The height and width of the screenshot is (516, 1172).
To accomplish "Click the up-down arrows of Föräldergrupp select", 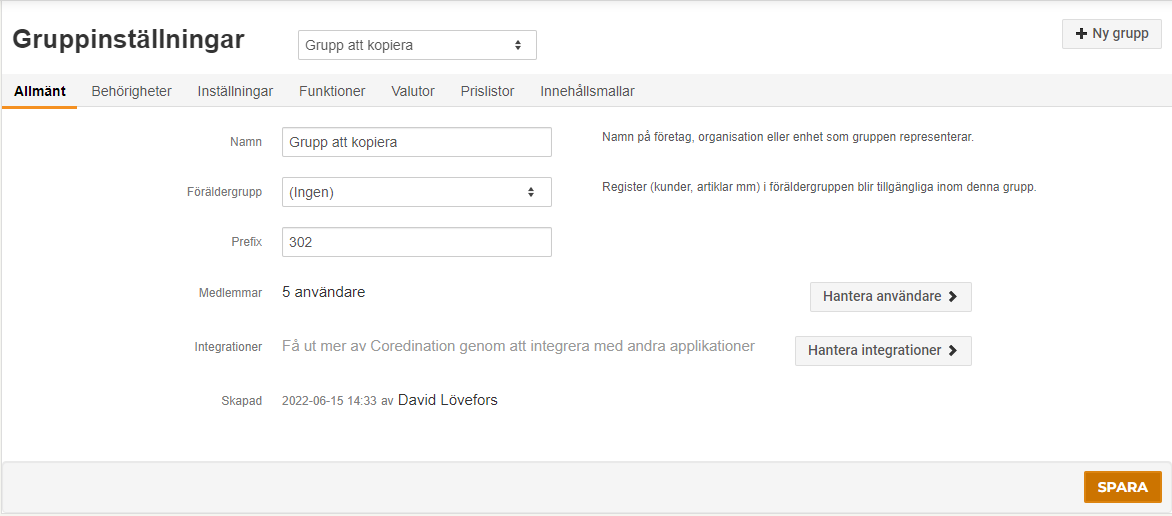I will tap(531, 192).
